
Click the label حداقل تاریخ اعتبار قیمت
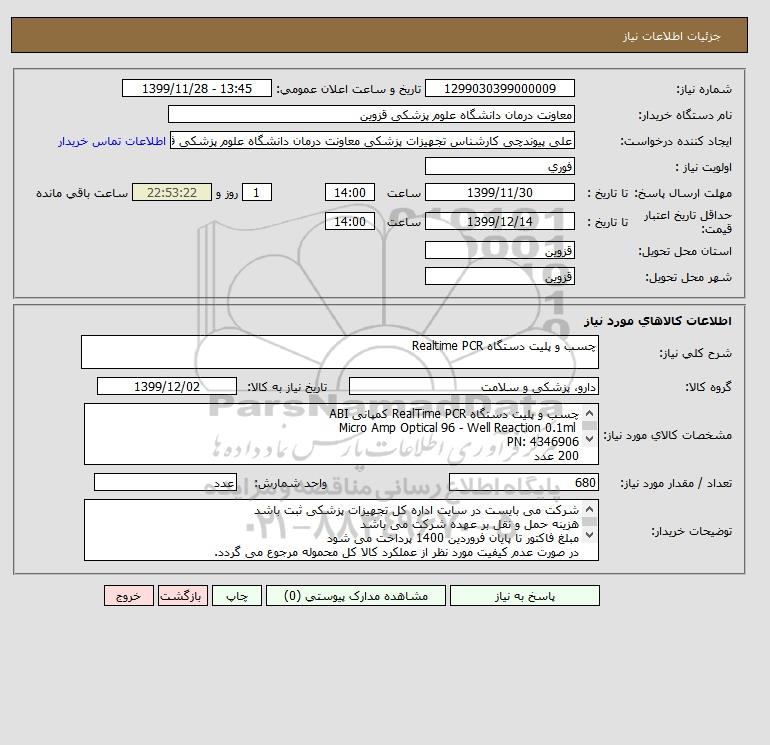click(x=688, y=222)
